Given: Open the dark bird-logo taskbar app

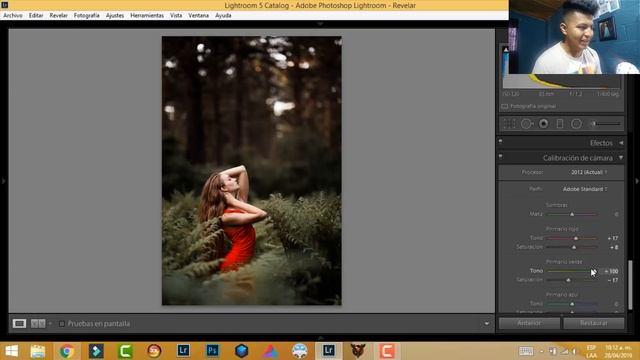Looking at the screenshot, I should [358, 351].
